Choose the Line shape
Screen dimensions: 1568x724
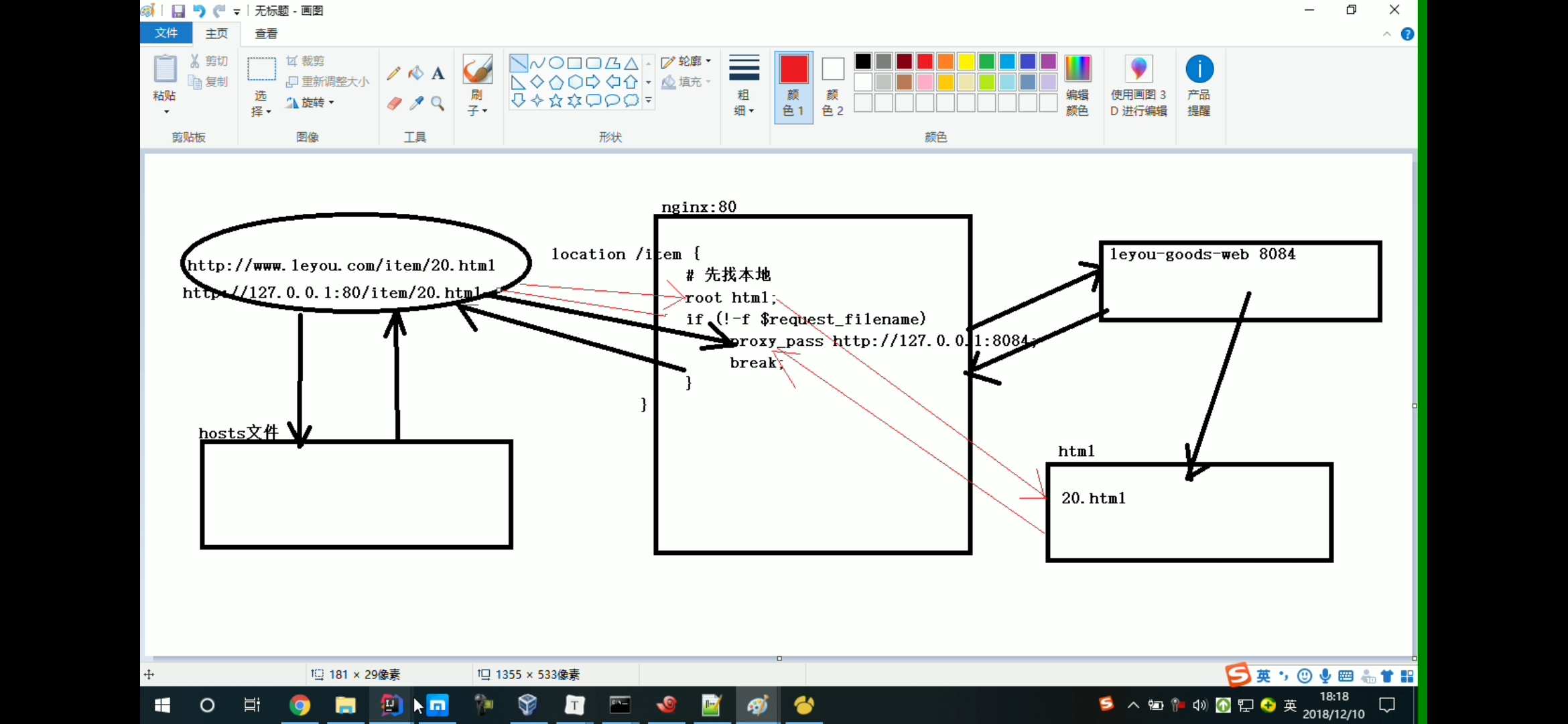coord(518,63)
